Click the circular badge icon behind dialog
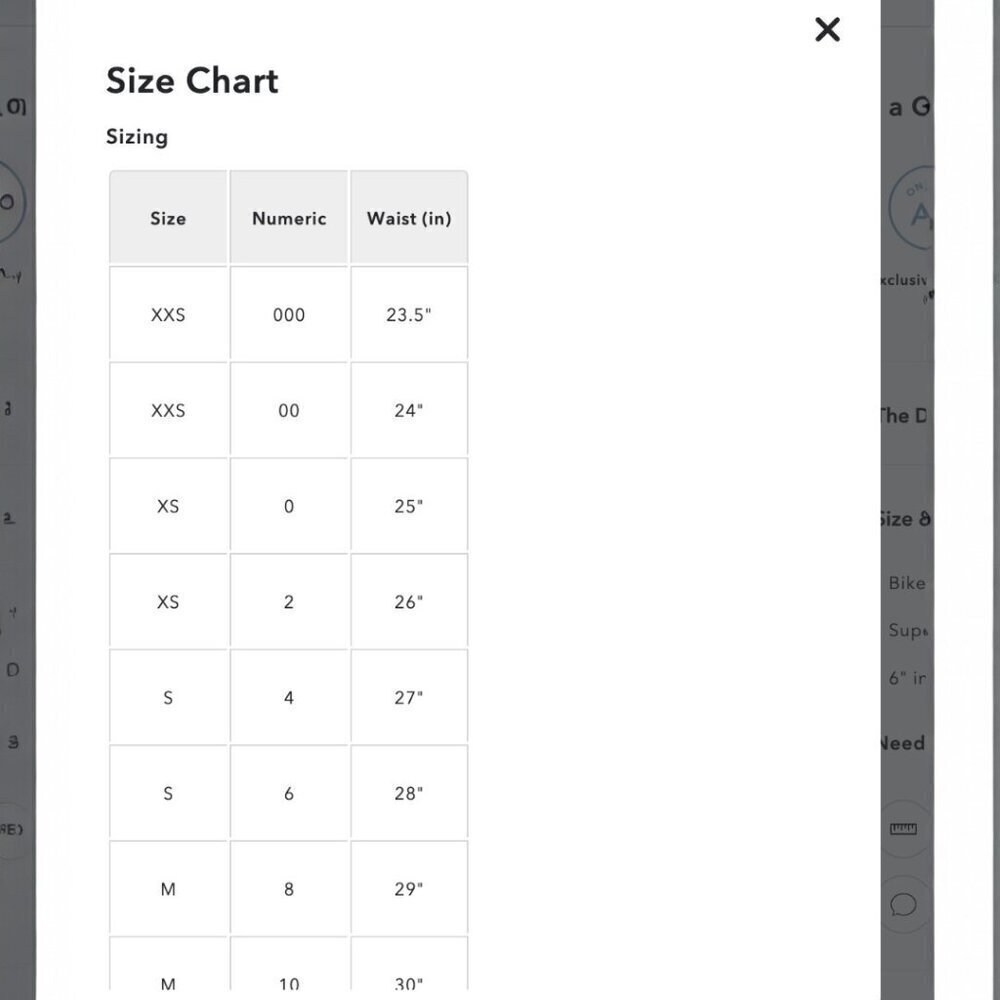 [913, 207]
